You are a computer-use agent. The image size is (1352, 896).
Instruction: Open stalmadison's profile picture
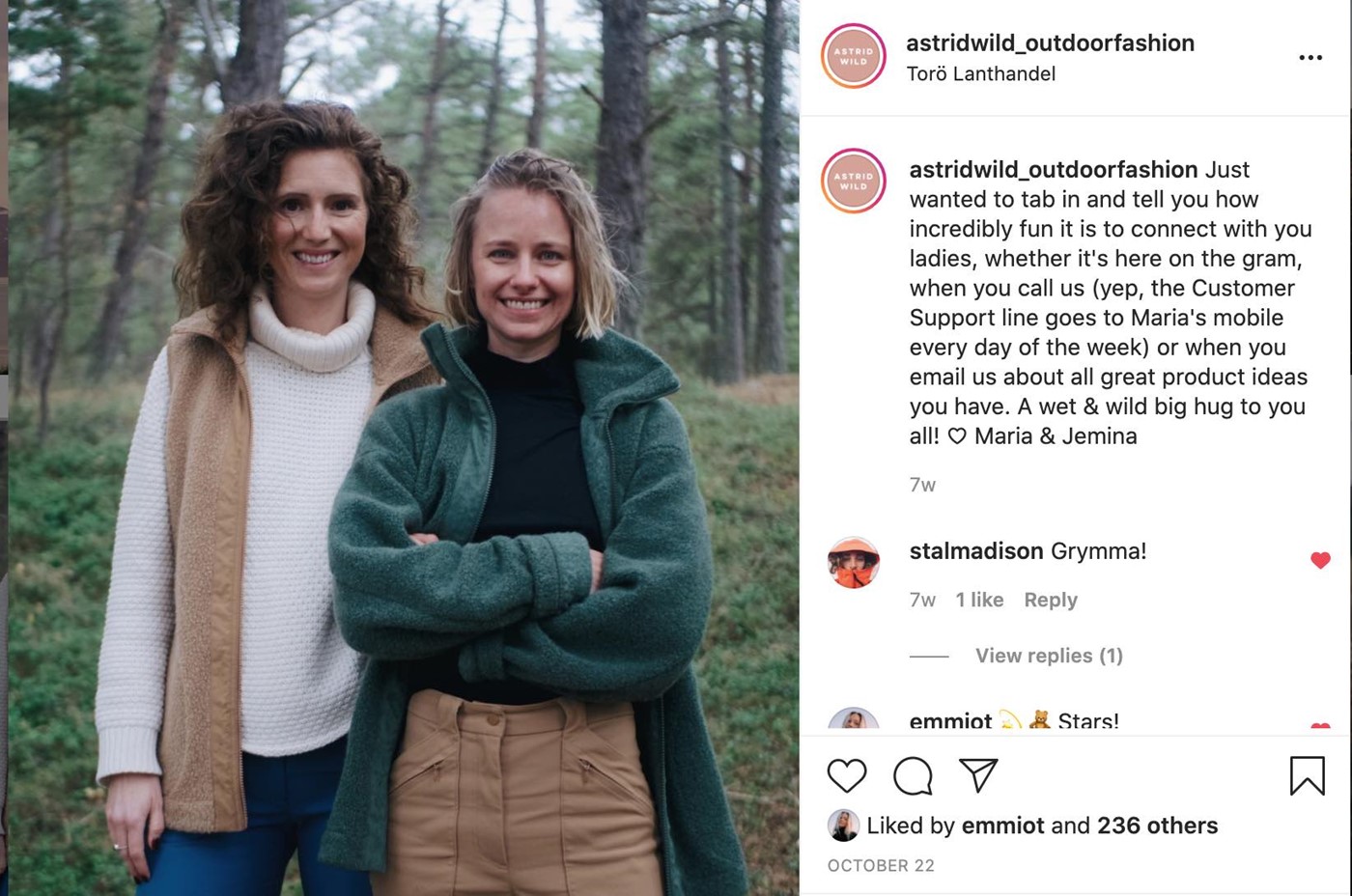pyautogui.click(x=854, y=563)
